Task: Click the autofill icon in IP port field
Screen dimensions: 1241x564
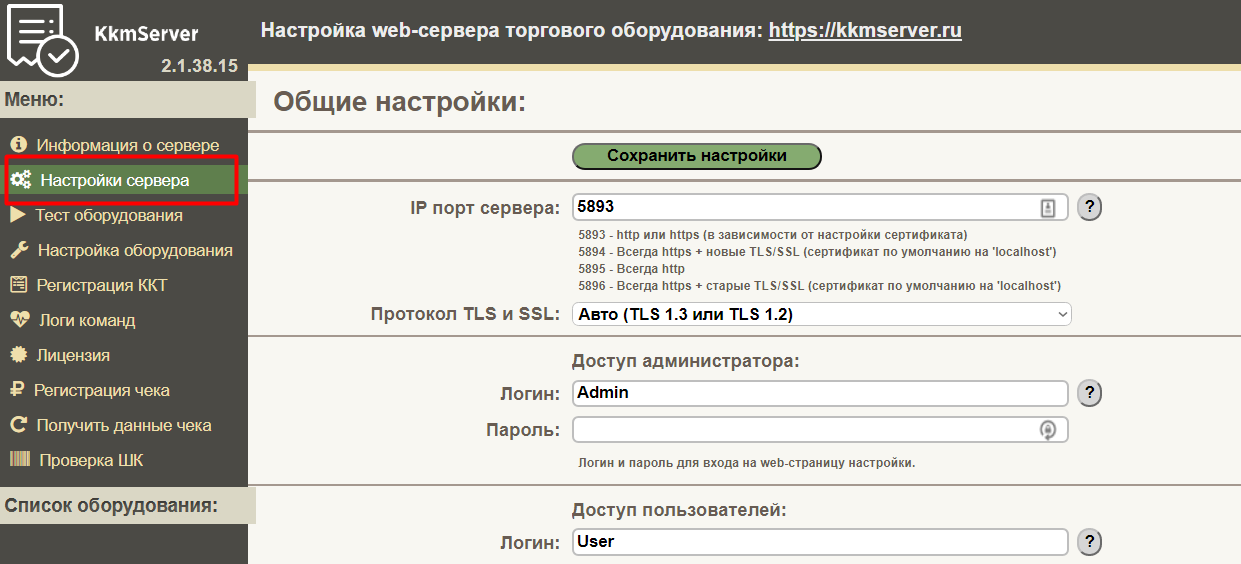Action: pyautogui.click(x=1048, y=208)
